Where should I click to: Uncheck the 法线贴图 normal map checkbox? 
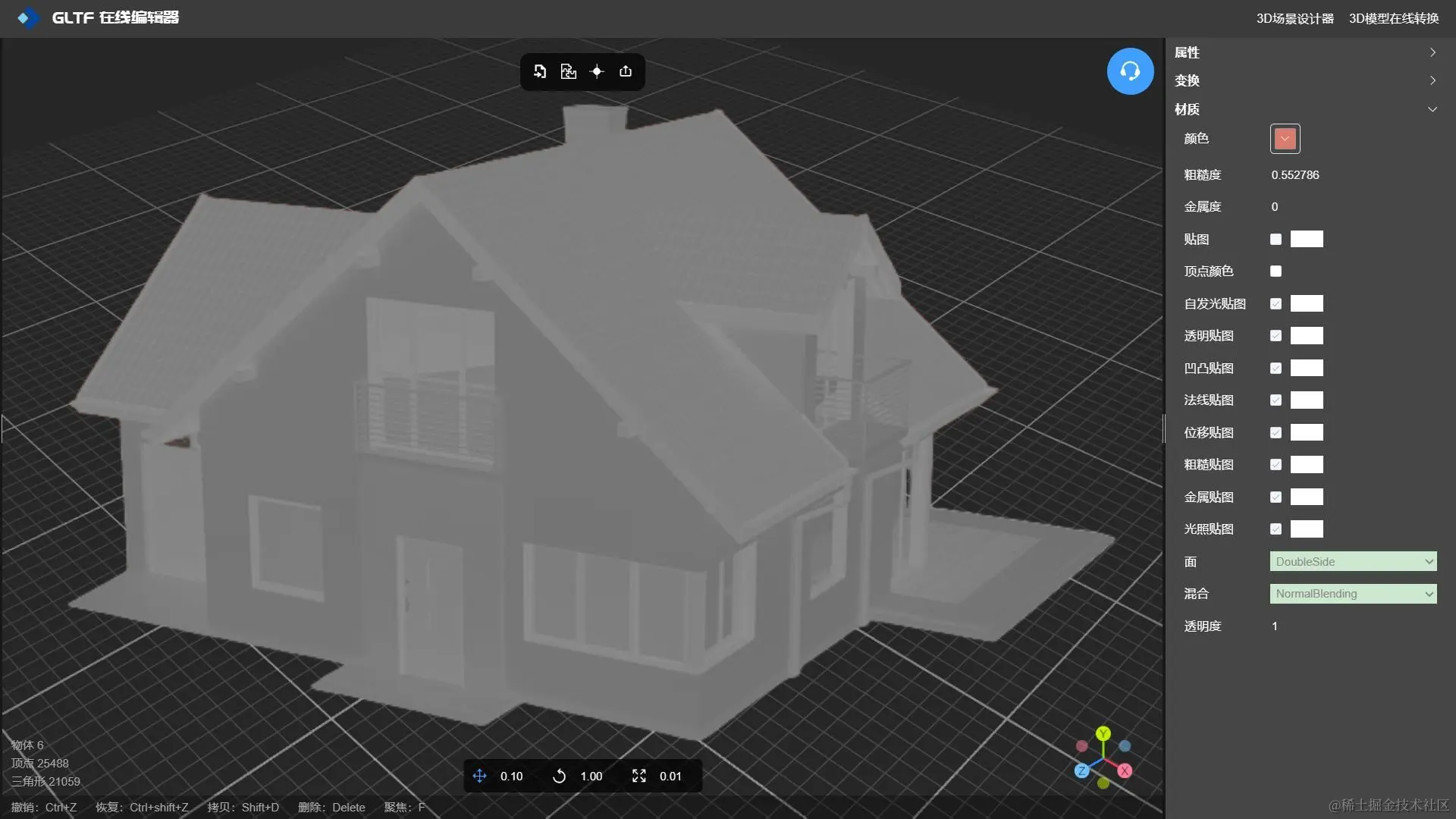coord(1276,400)
